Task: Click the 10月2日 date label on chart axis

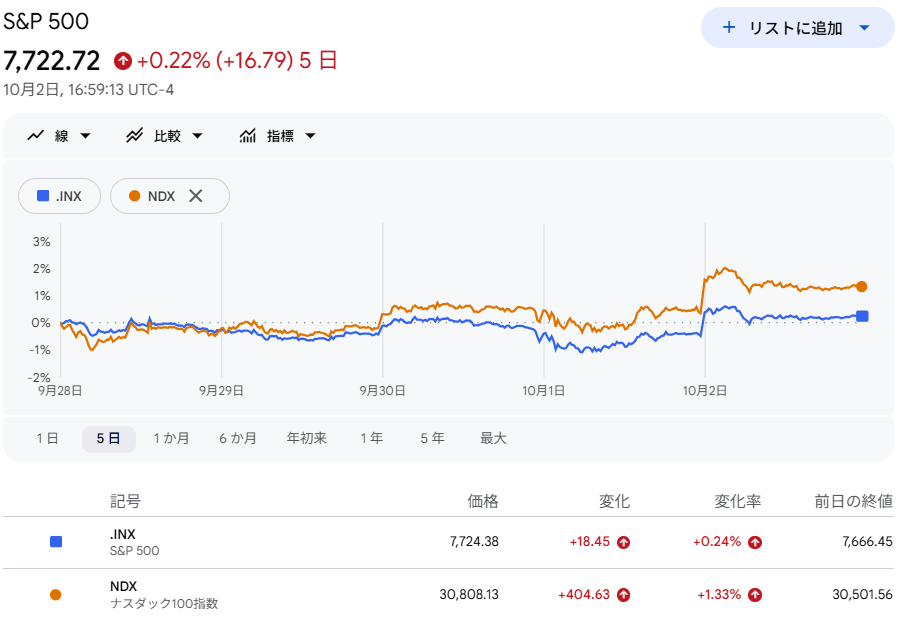Action: pyautogui.click(x=705, y=391)
